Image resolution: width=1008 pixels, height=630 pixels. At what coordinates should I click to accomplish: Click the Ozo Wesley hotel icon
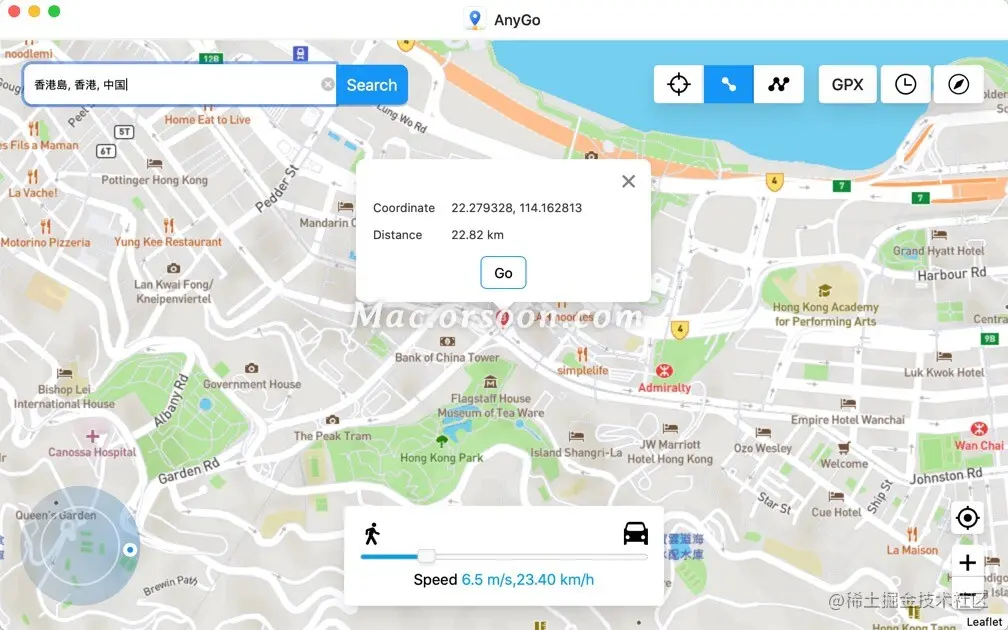point(763,432)
